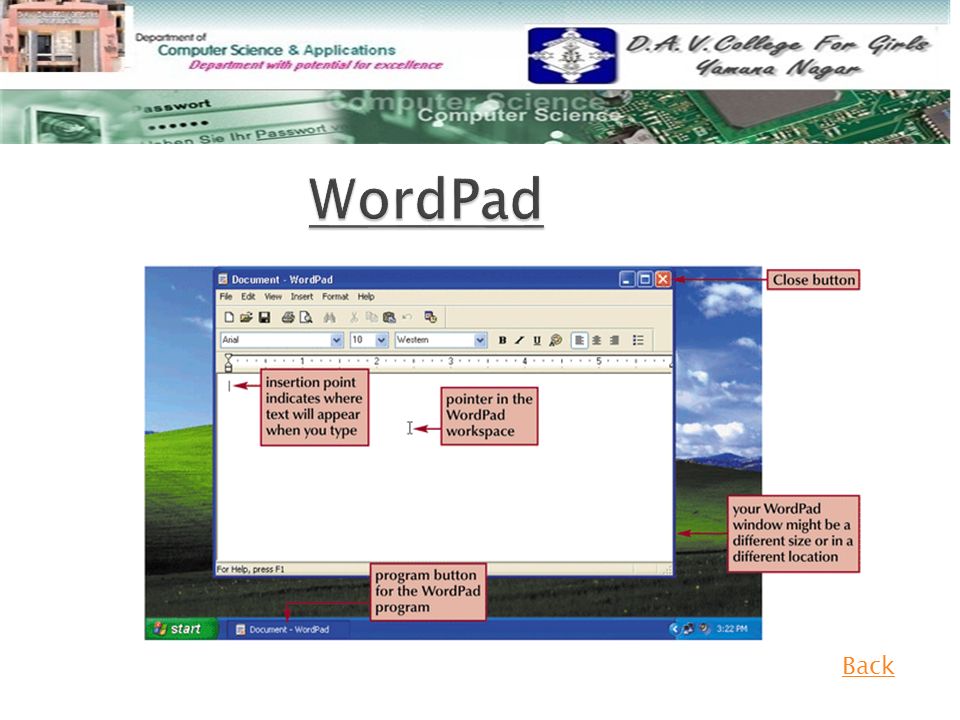Maximize the WordPad window
Image resolution: width=960 pixels, height=720 pixels.
(x=645, y=279)
